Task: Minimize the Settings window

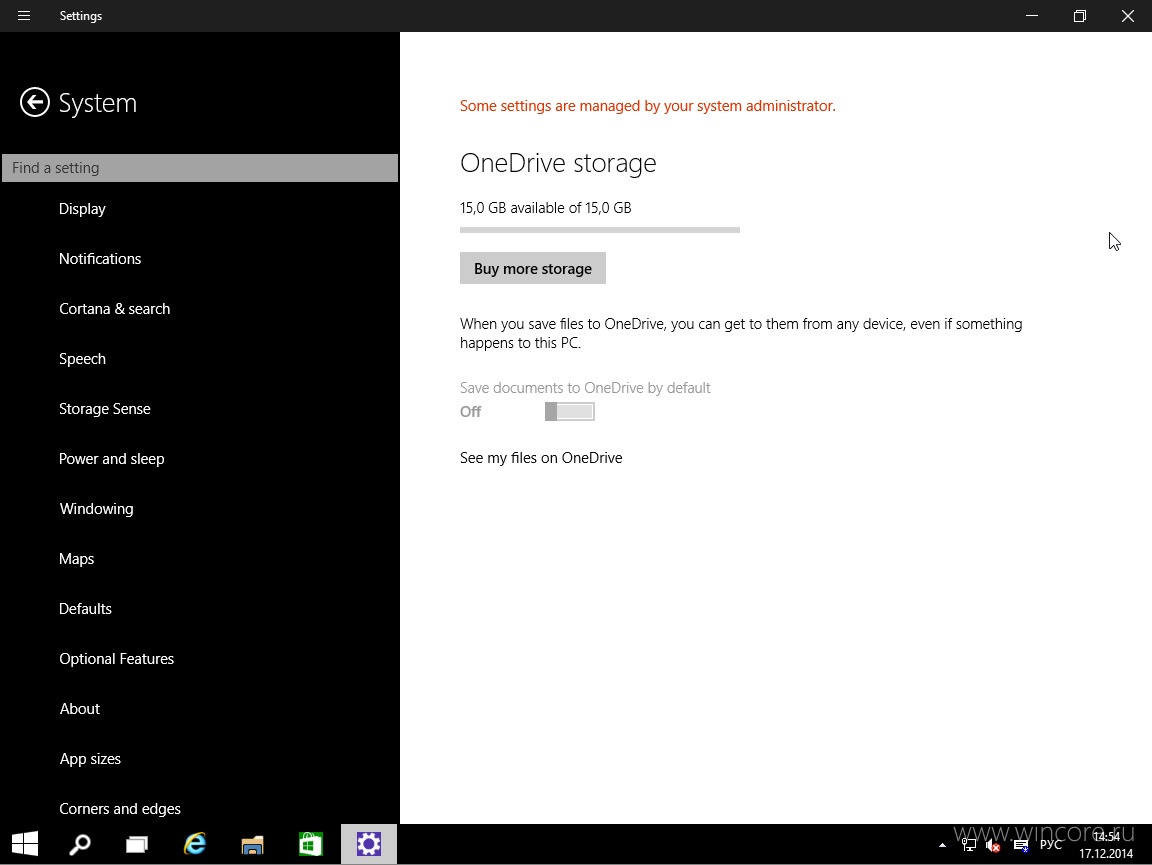Action: point(1032,15)
